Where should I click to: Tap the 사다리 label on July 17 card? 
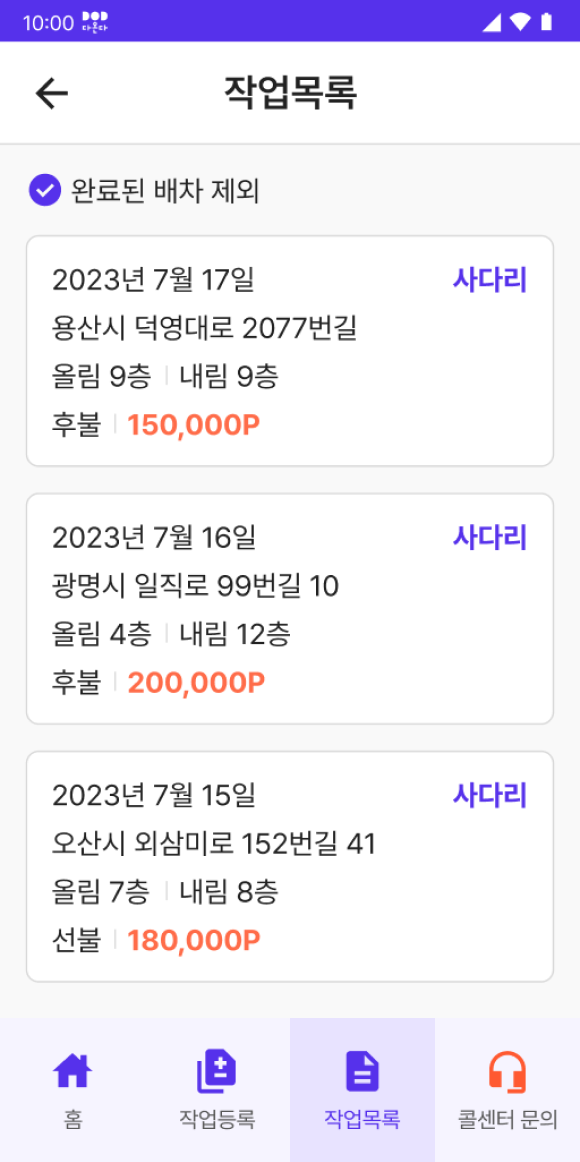click(490, 280)
